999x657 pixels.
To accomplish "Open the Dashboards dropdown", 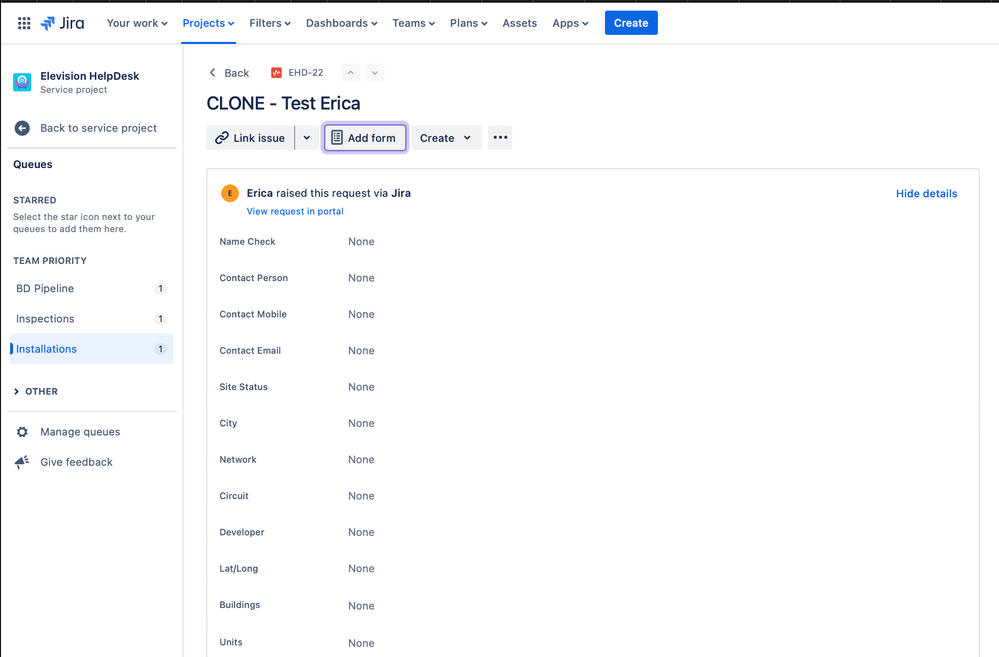I will [341, 23].
